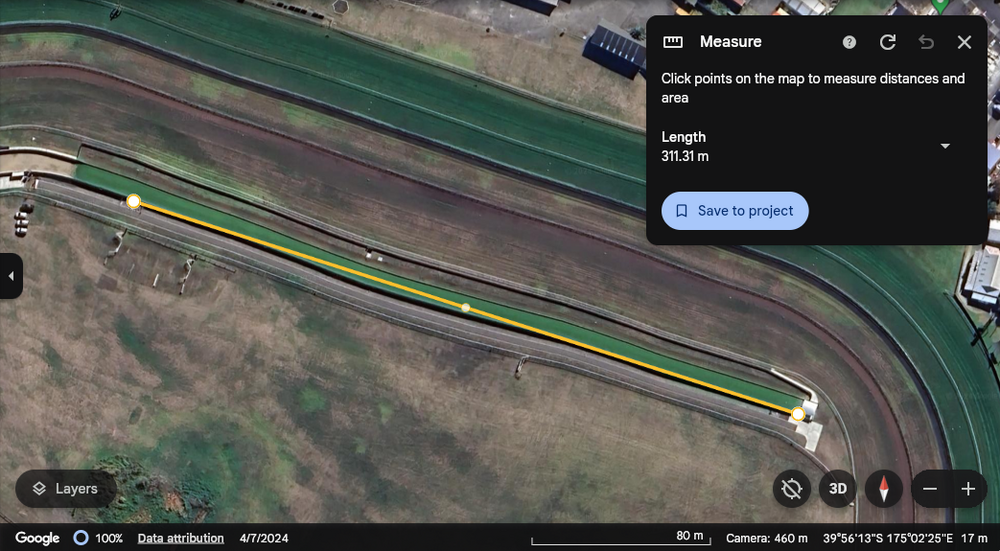This screenshot has height=551, width=1000.
Task: Click the 80 m scale bar
Action: coord(620,538)
